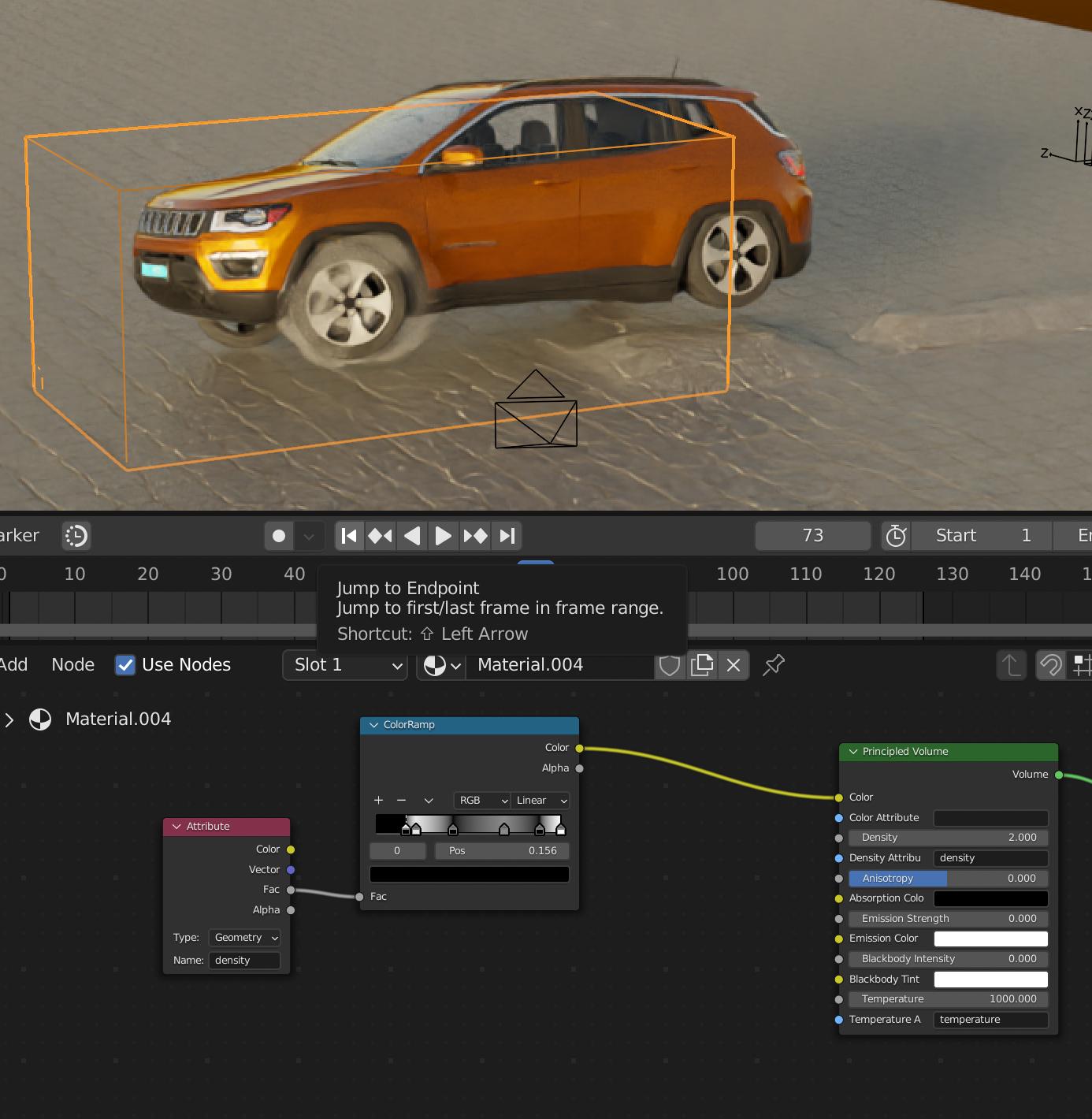Click the current frame field showing 73
This screenshot has width=1092, height=1119.
(813, 536)
